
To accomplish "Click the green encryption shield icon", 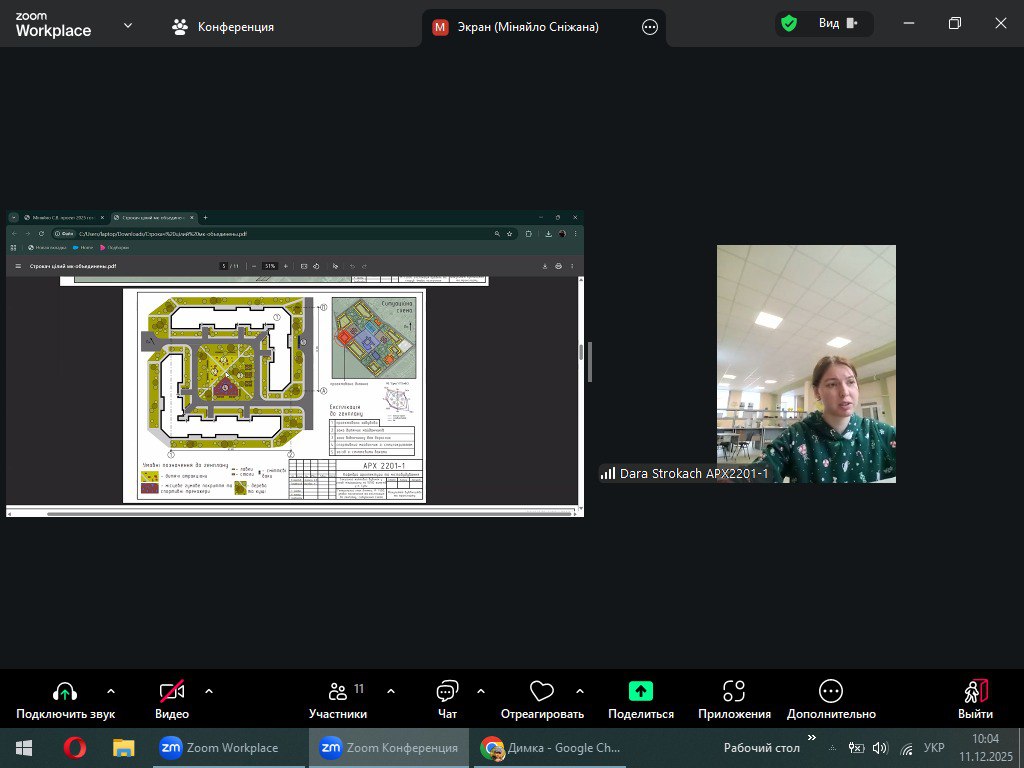I will 789,23.
